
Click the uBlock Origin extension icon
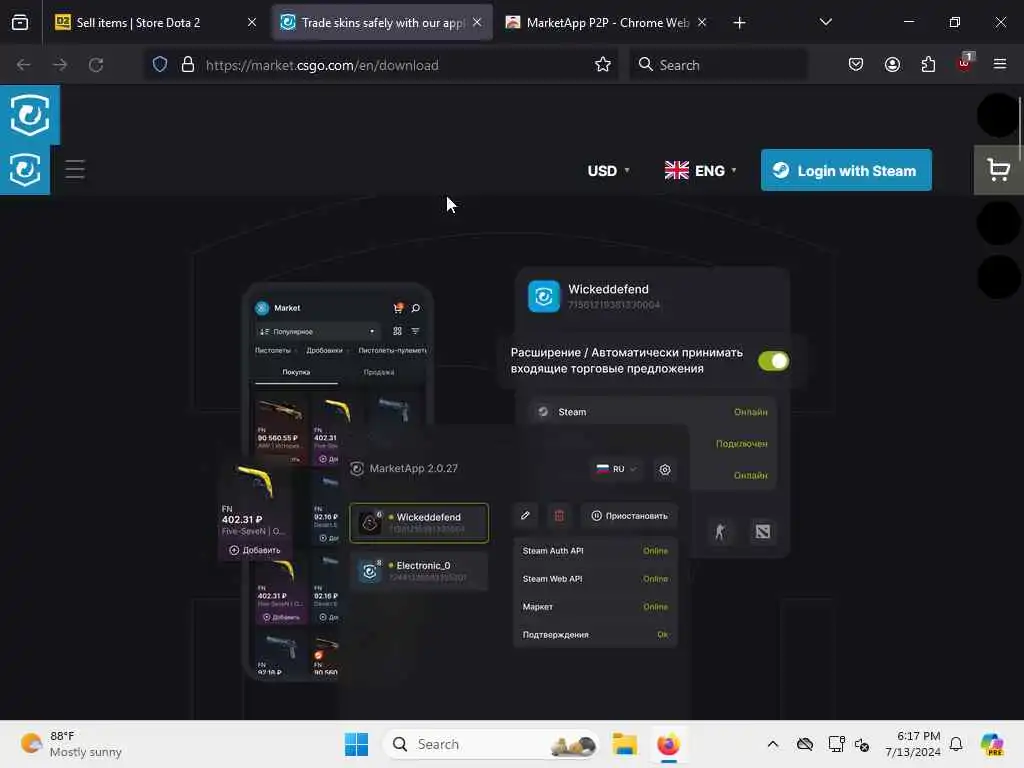coord(965,63)
